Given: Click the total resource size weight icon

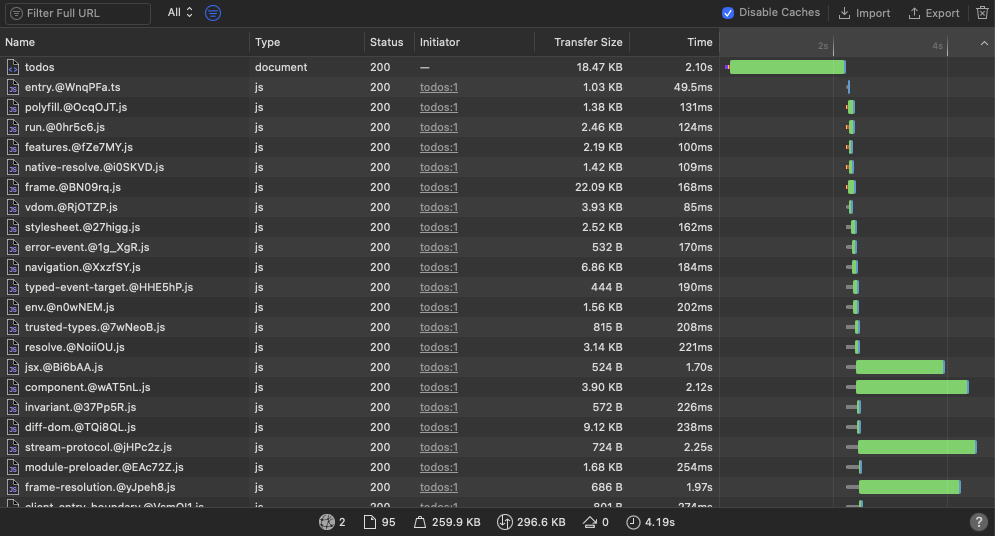Looking at the screenshot, I should pos(419,522).
